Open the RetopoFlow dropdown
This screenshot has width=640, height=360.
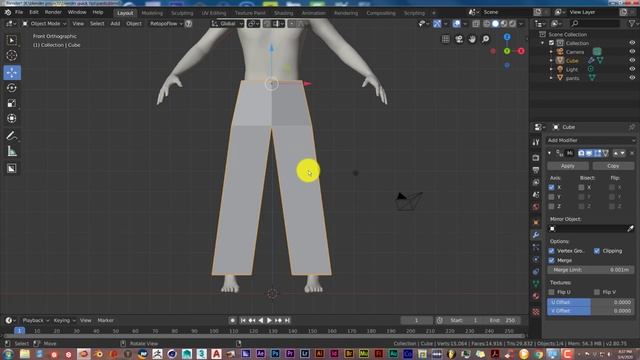point(166,24)
